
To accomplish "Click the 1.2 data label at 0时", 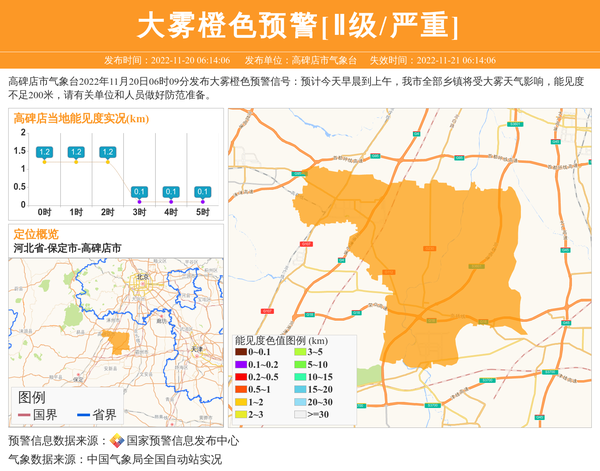I will 44,152.
